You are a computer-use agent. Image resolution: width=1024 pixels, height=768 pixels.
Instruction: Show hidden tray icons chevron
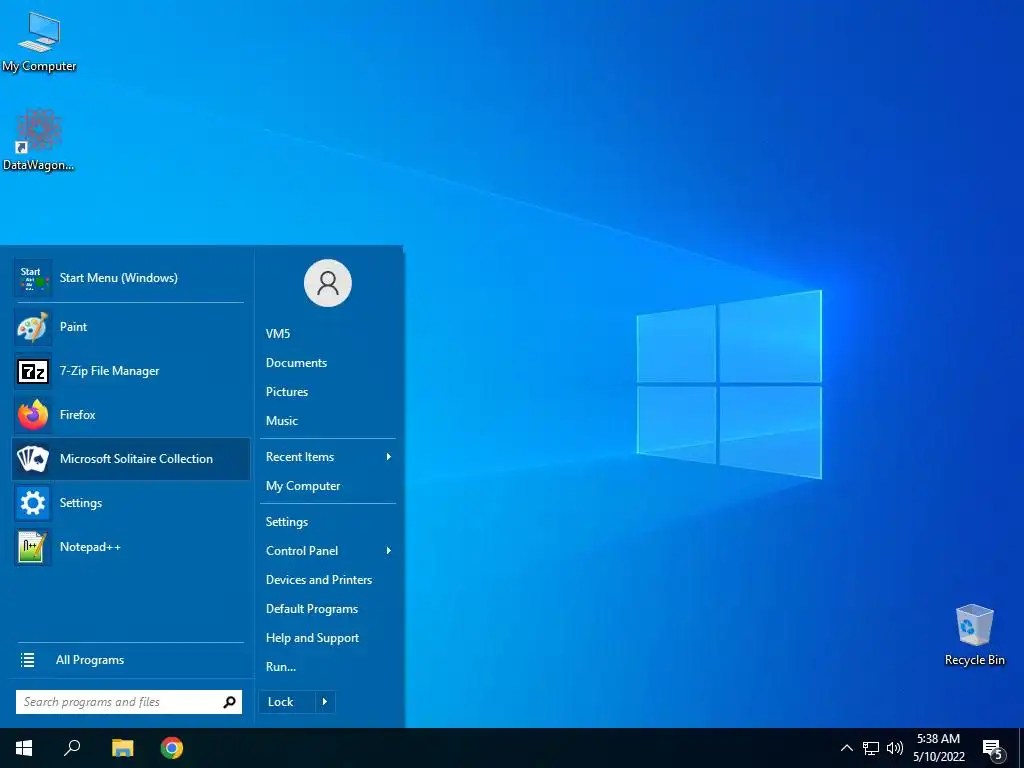click(846, 748)
